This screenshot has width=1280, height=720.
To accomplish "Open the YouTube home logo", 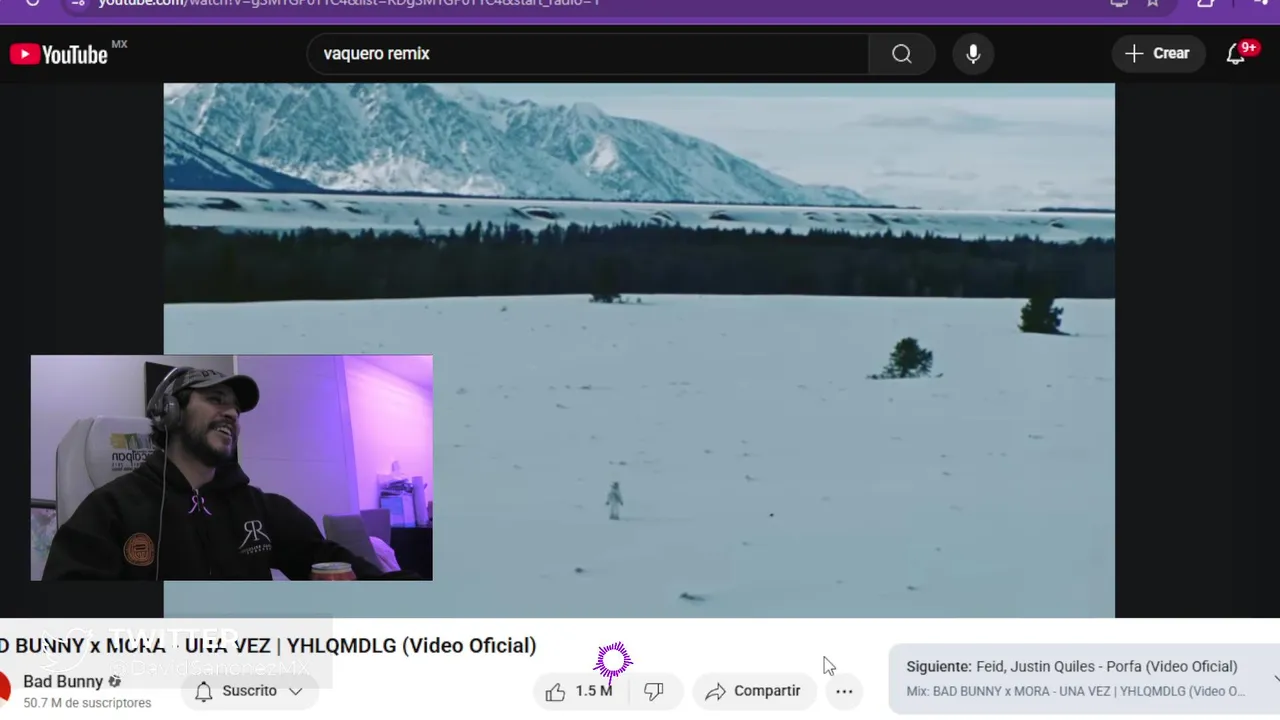I will (59, 54).
